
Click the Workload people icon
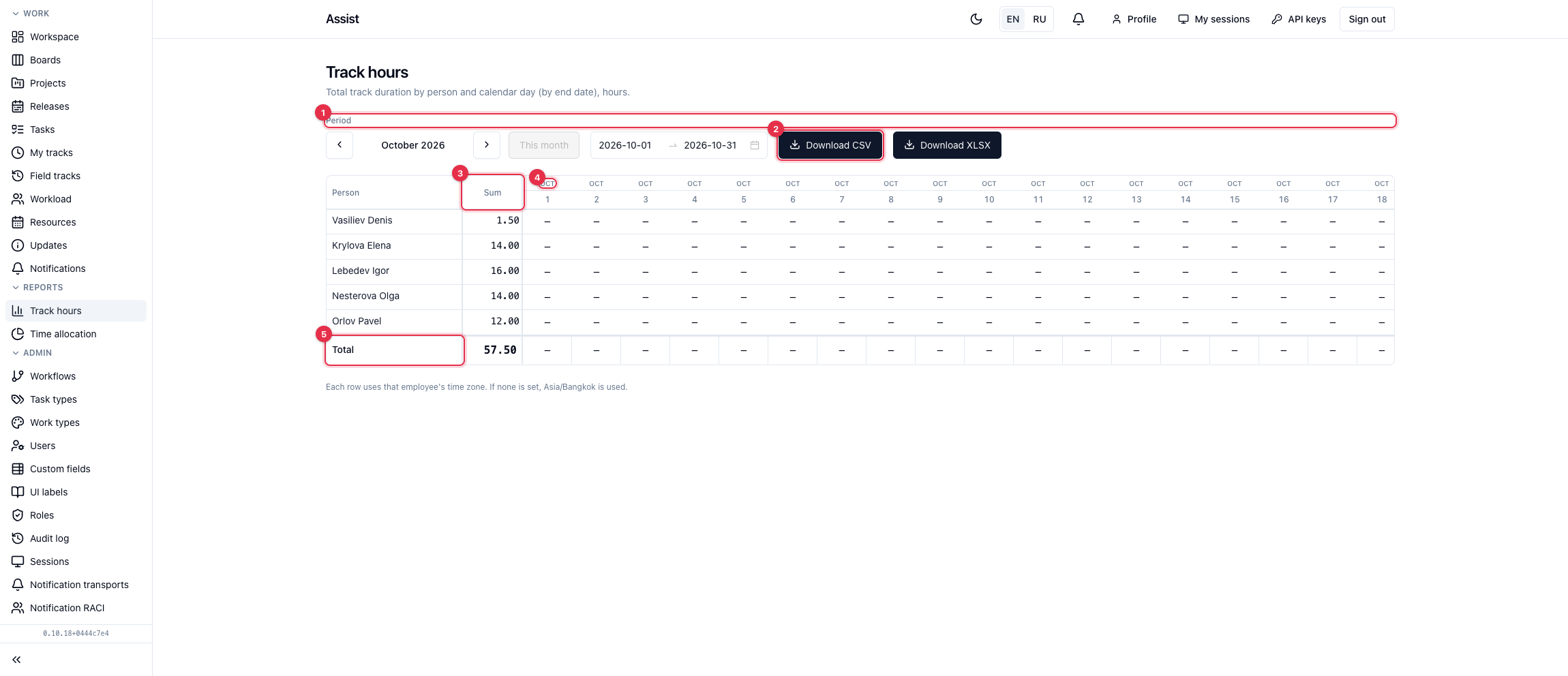[18, 199]
